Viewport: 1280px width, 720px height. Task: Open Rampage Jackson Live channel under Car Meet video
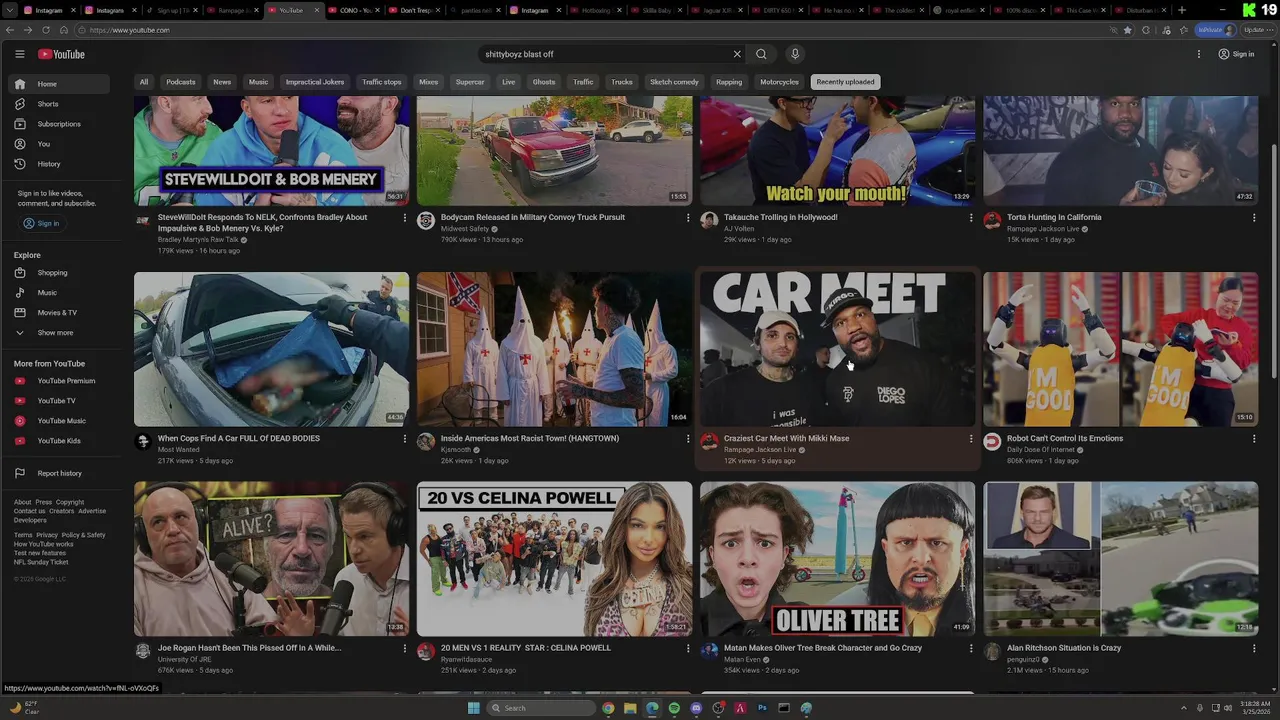click(x=760, y=450)
